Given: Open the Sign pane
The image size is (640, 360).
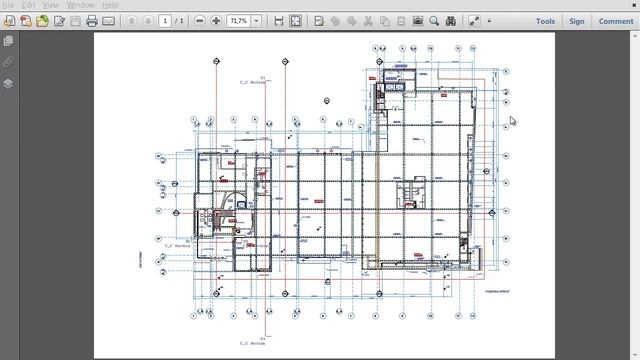Looking at the screenshot, I should pos(577,21).
